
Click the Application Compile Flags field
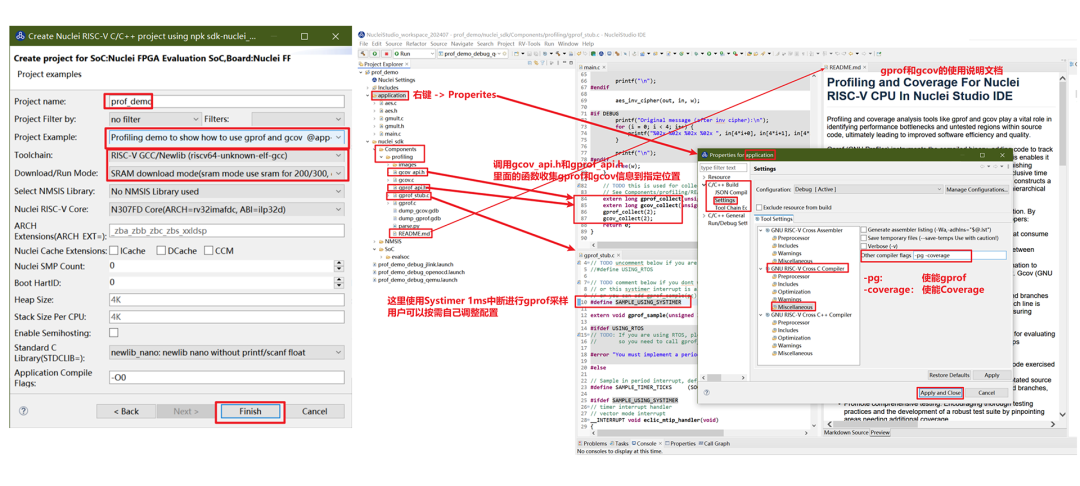(226, 377)
